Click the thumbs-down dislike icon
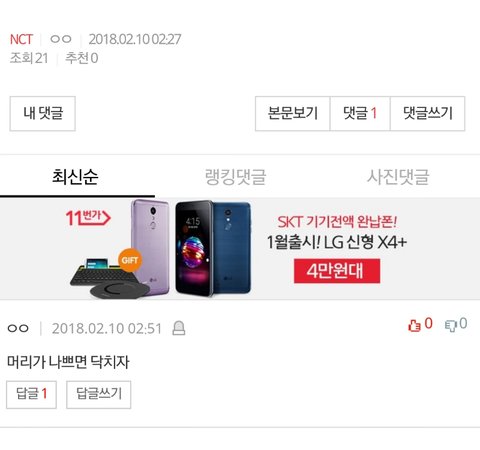The width and height of the screenshot is (480, 450). 451,325
